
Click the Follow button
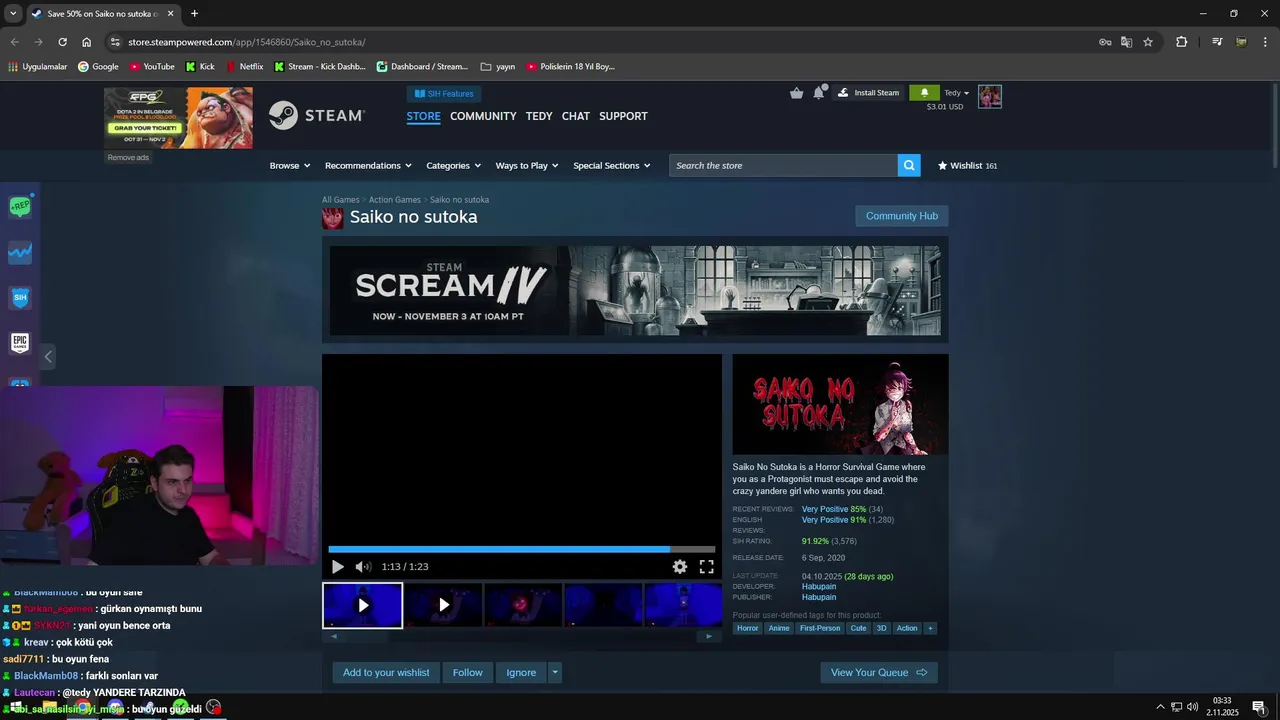pos(468,673)
